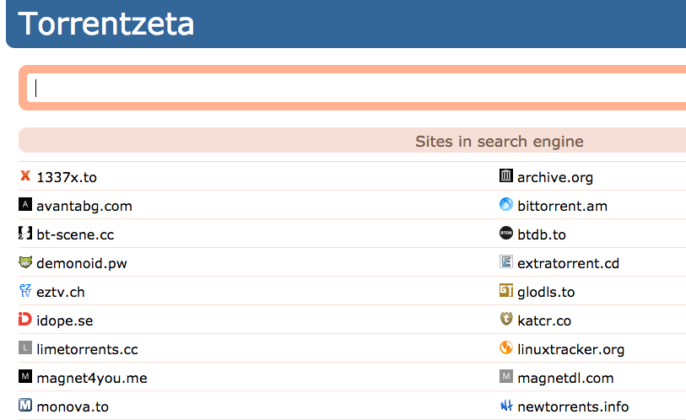Open the bt-scene.cc link
This screenshot has width=686, height=420.
(x=75, y=234)
